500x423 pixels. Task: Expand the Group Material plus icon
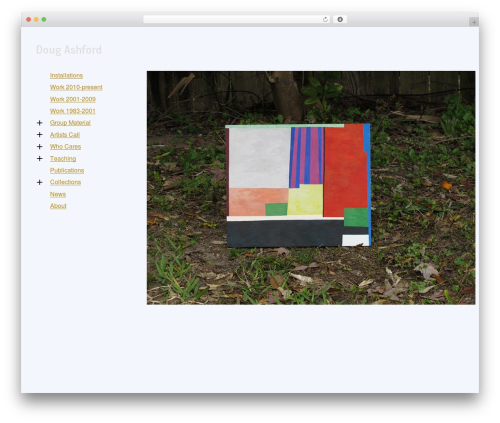(39, 123)
